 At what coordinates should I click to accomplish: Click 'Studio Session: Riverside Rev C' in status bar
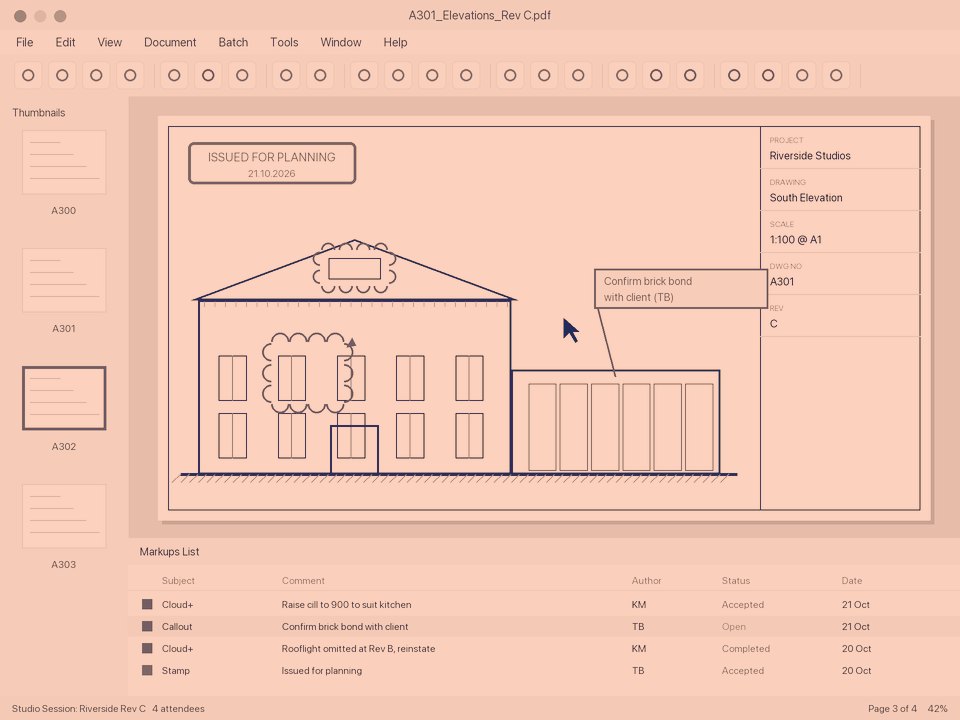click(78, 708)
